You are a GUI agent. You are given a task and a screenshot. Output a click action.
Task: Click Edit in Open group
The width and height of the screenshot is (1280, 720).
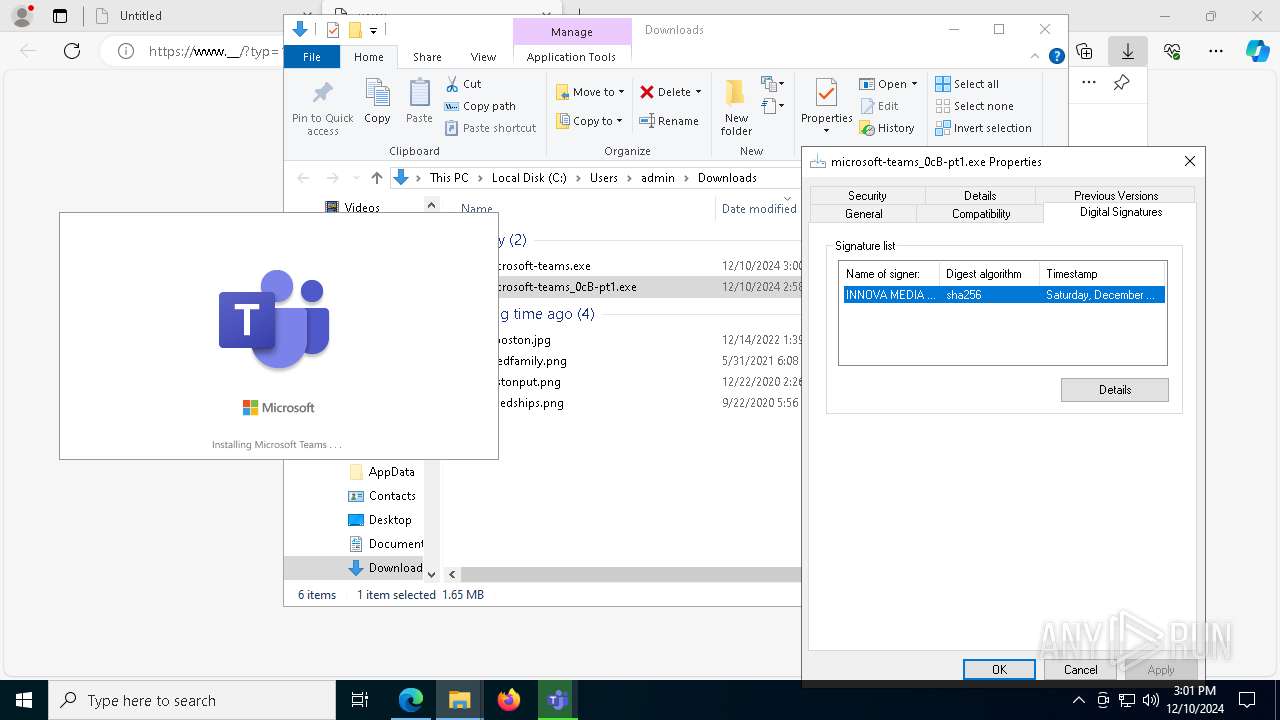(879, 106)
